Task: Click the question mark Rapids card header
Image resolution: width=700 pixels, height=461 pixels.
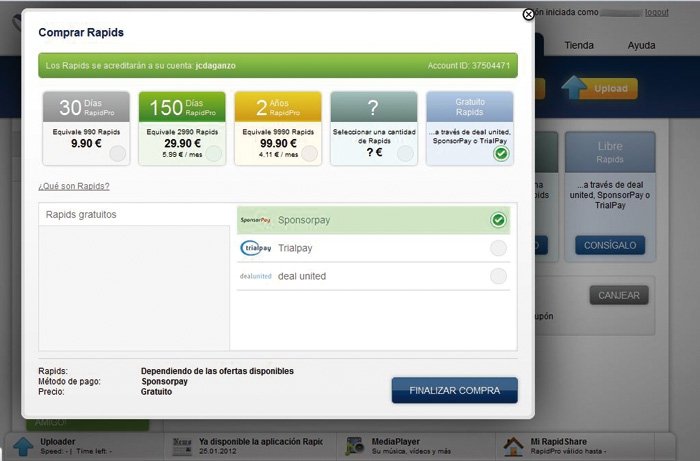Action: (x=374, y=107)
